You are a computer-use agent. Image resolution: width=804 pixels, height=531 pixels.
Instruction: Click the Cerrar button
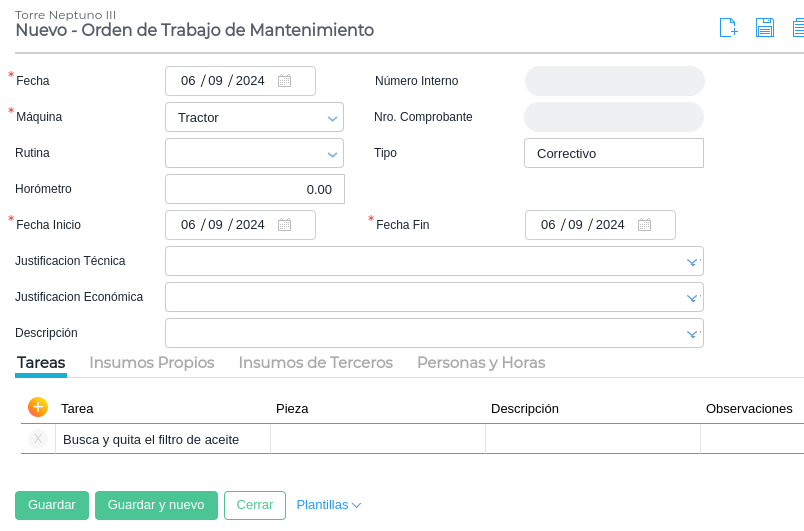click(x=255, y=505)
